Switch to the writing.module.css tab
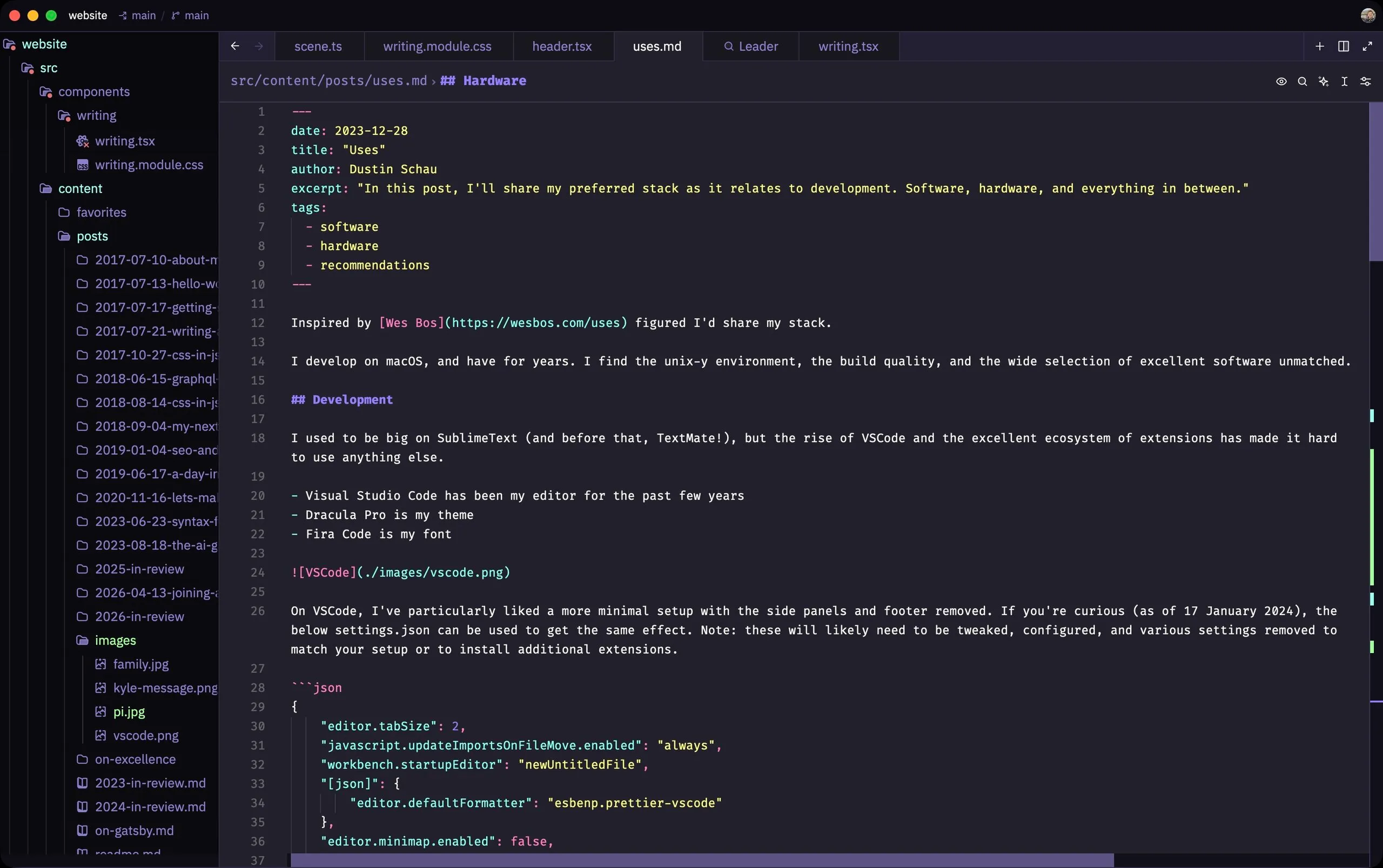Screen dimensions: 1383x868 point(438,46)
